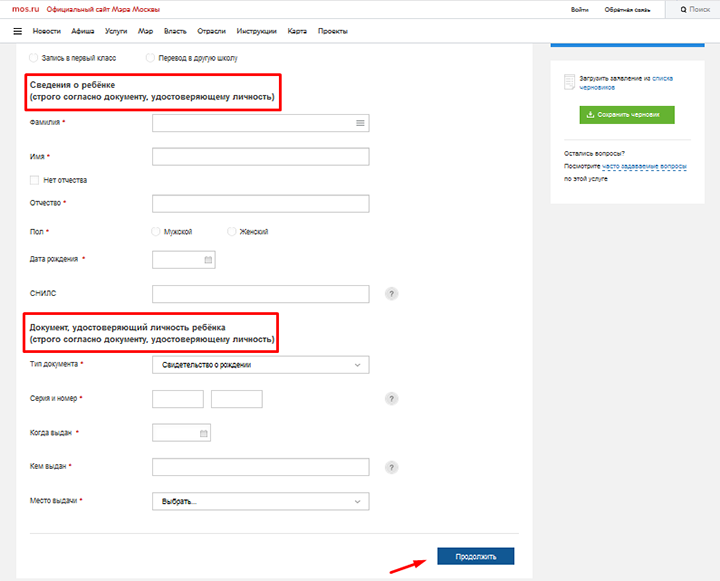Image resolution: width=720 pixels, height=581 pixels.
Task: Click the list icon in Фамилия field
Action: click(360, 123)
